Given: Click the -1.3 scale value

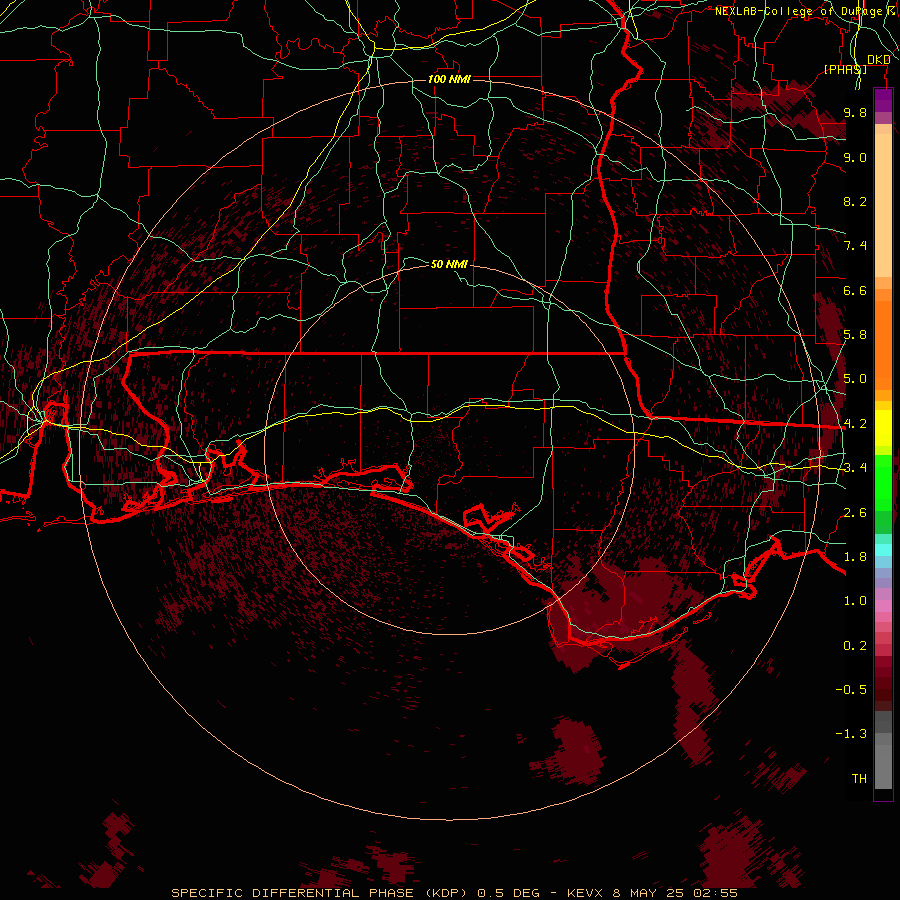Looking at the screenshot, I should click(x=851, y=734).
